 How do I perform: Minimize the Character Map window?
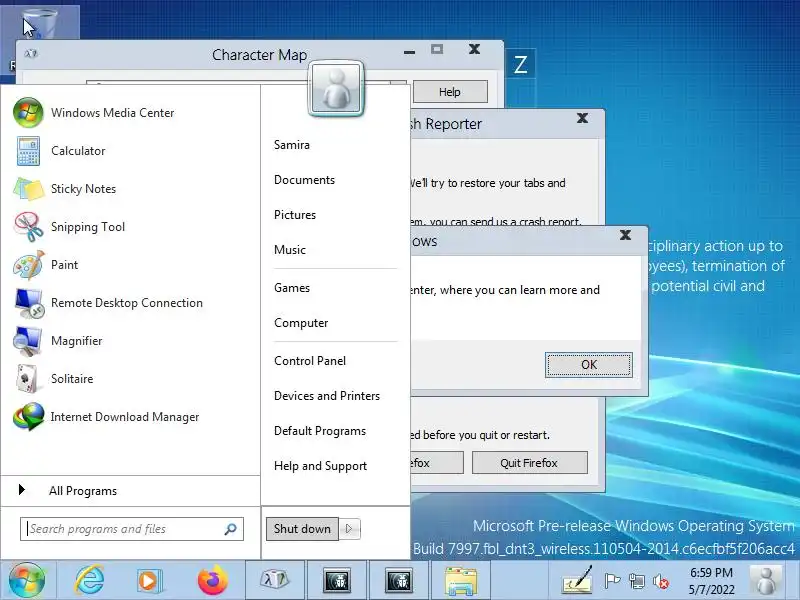409,51
